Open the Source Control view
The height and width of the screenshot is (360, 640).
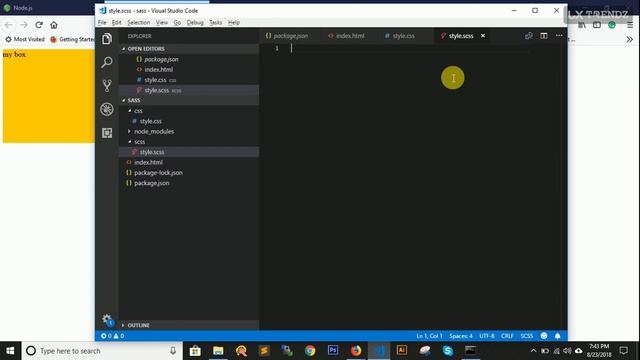107,85
